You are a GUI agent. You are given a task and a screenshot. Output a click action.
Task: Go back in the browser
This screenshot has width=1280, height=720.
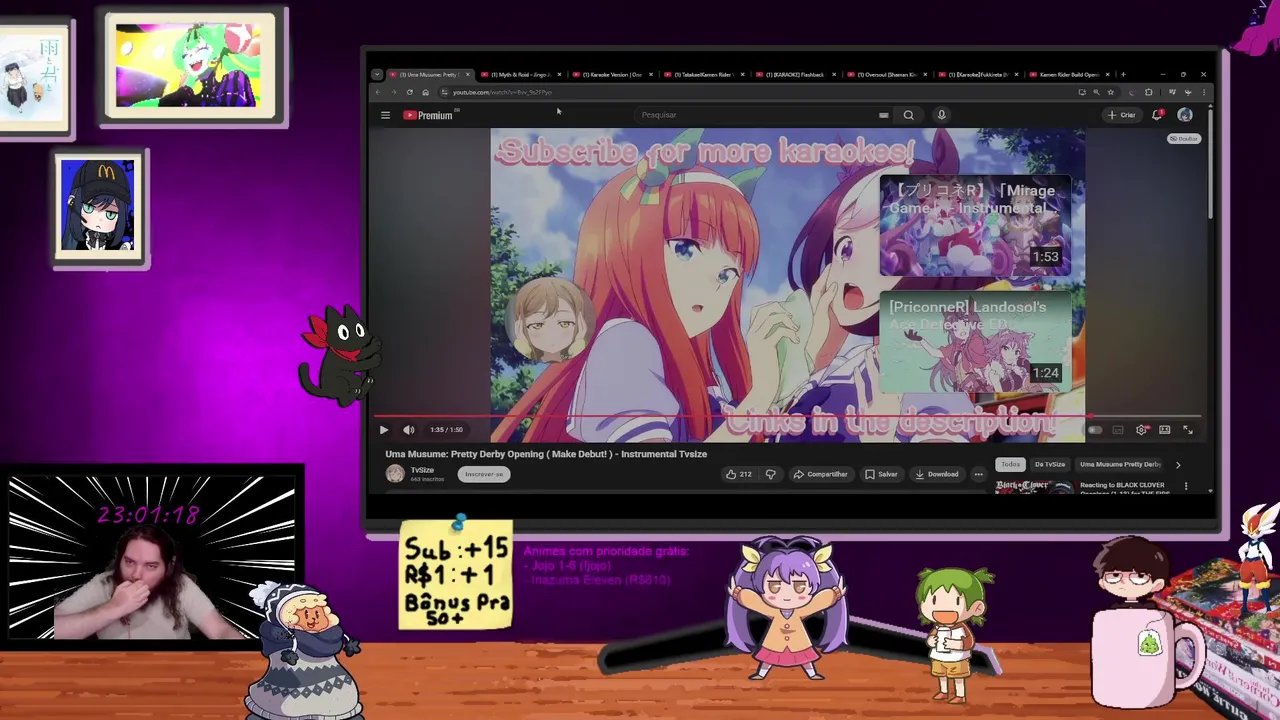coord(378,92)
